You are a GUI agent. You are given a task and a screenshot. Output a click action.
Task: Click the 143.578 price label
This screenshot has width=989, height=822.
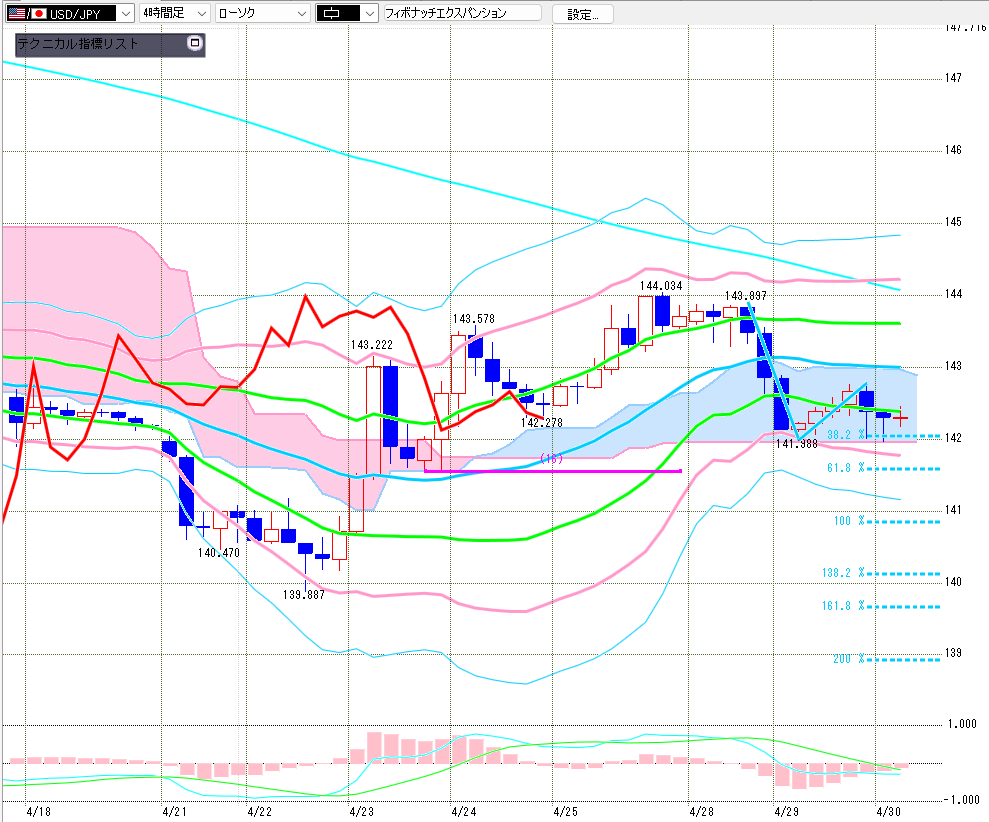474,319
